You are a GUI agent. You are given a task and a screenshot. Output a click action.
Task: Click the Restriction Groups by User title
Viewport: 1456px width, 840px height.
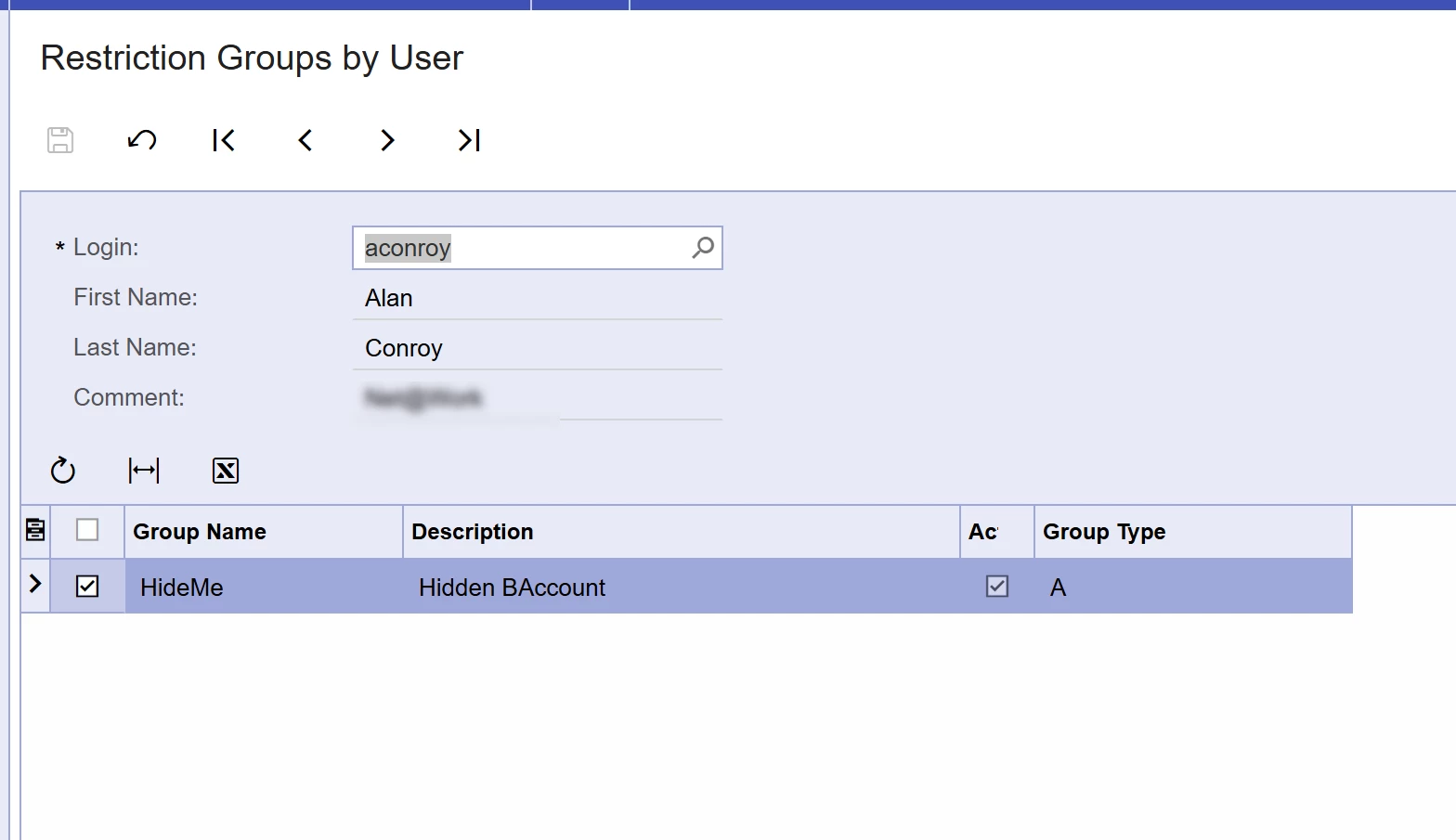point(252,58)
